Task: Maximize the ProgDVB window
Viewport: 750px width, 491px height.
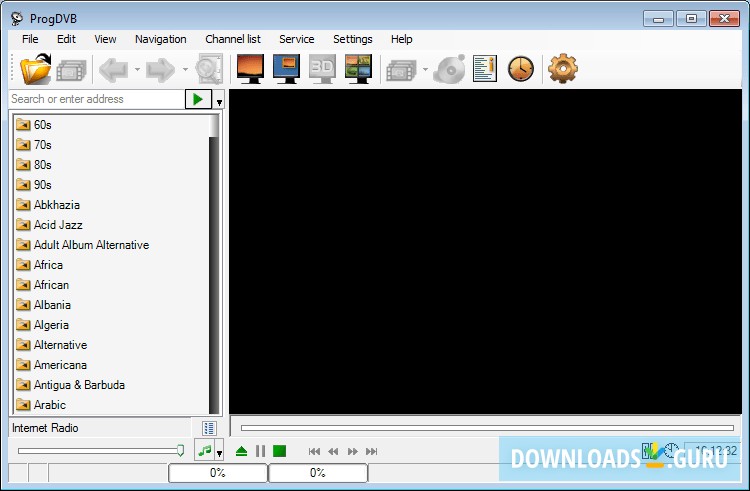Action: [x=691, y=19]
